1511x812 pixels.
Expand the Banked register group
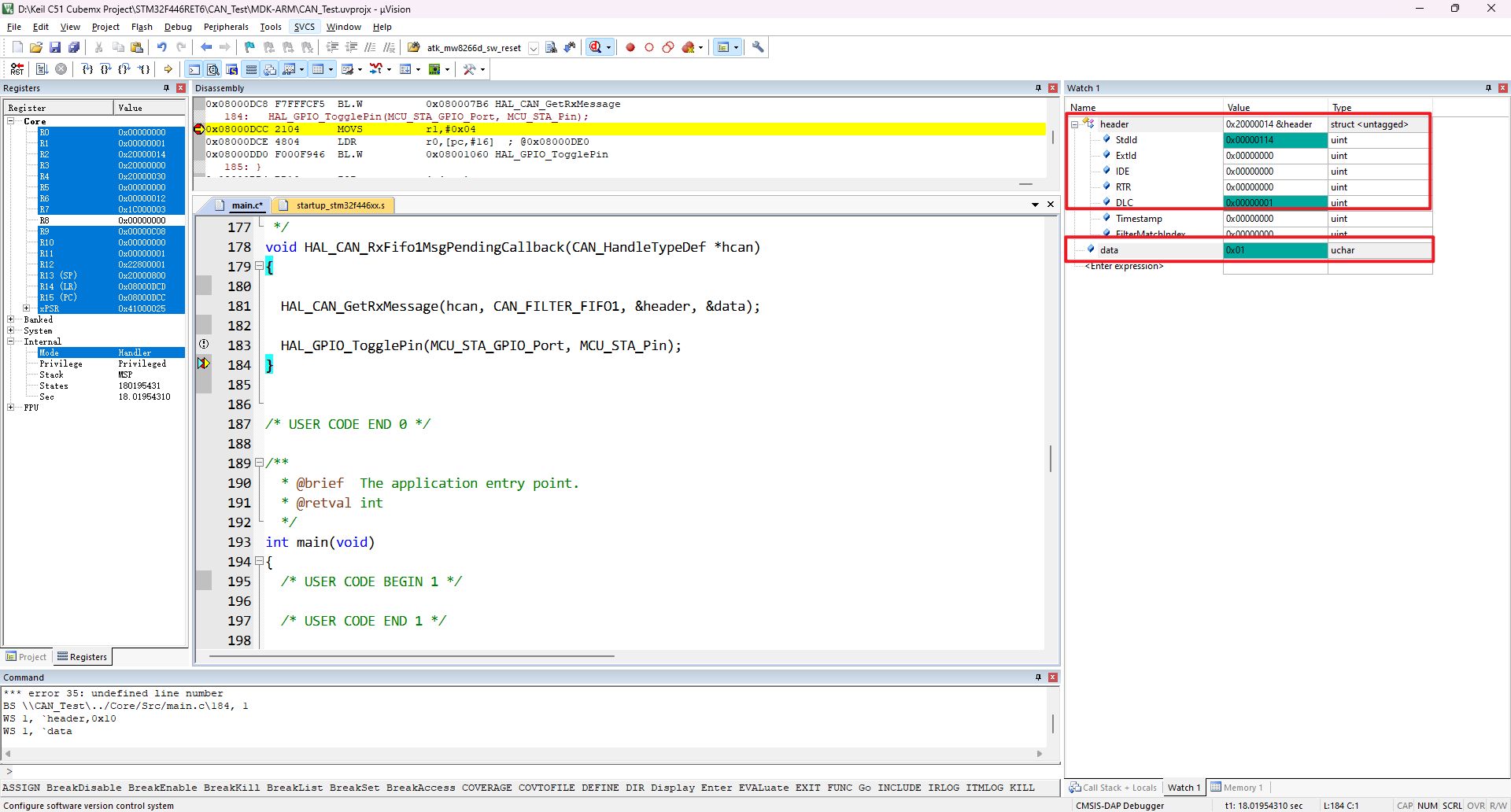[10, 319]
